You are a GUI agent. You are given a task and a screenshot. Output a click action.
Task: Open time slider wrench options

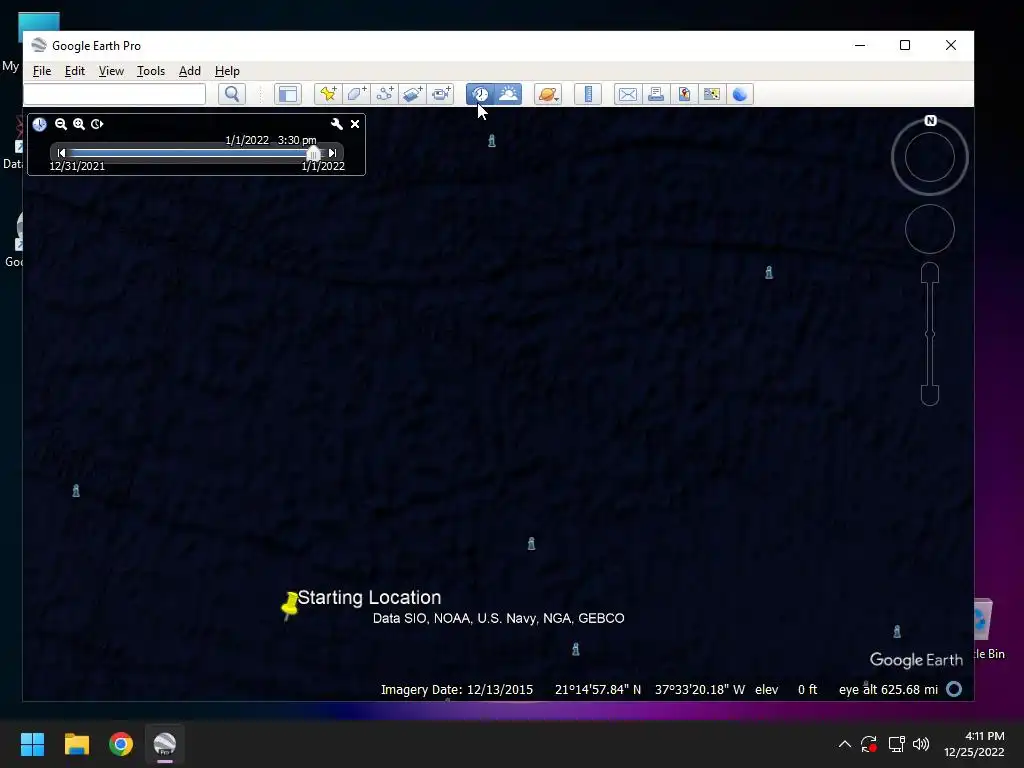pos(336,124)
